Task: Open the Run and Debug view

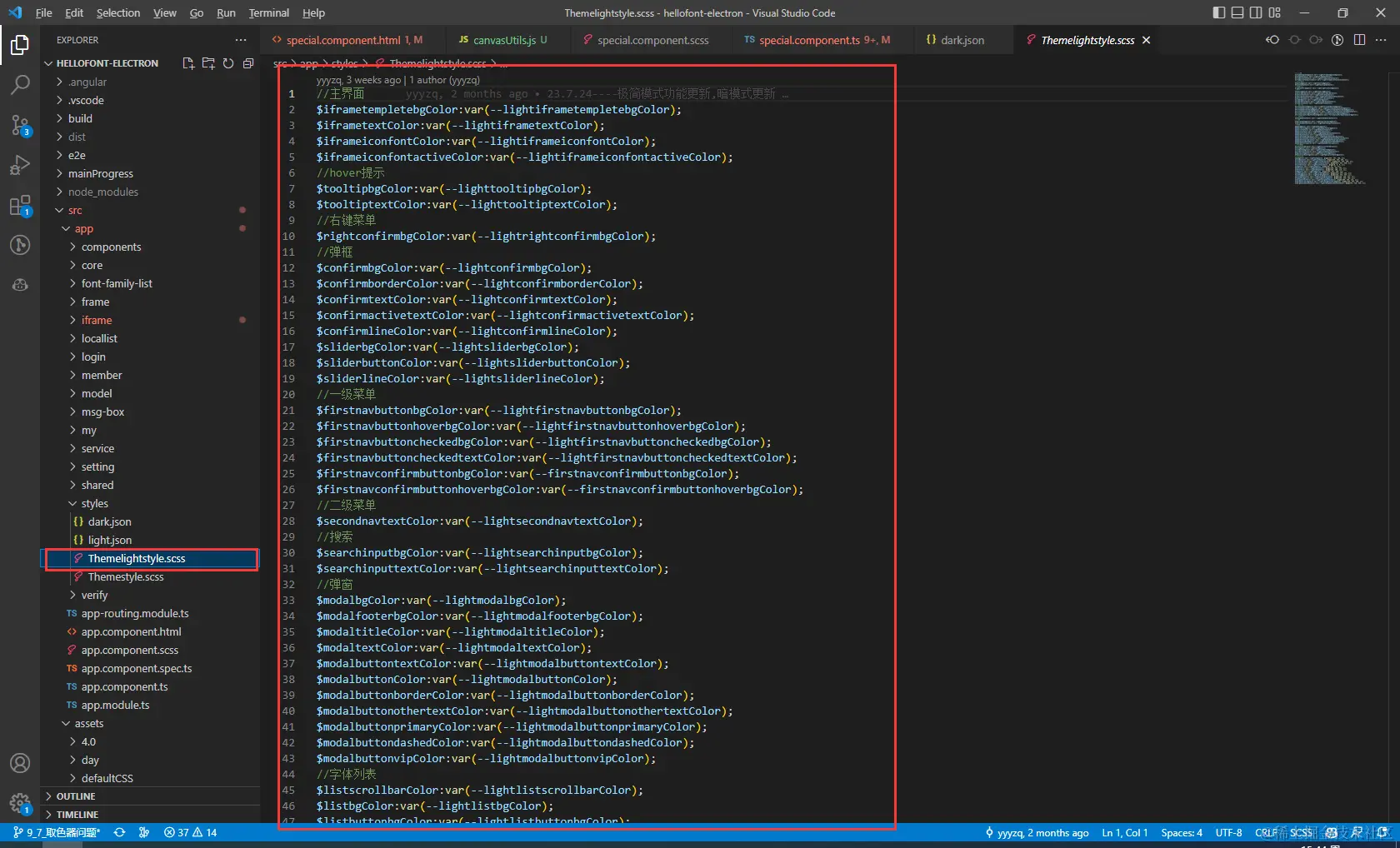Action: (x=20, y=165)
